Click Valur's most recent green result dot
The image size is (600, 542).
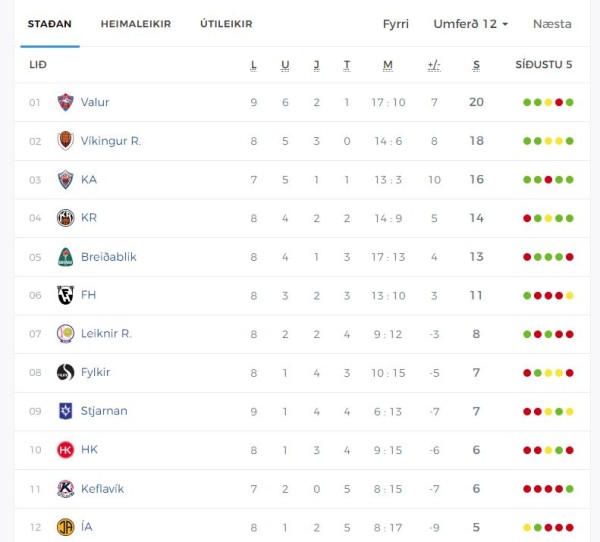coord(569,102)
